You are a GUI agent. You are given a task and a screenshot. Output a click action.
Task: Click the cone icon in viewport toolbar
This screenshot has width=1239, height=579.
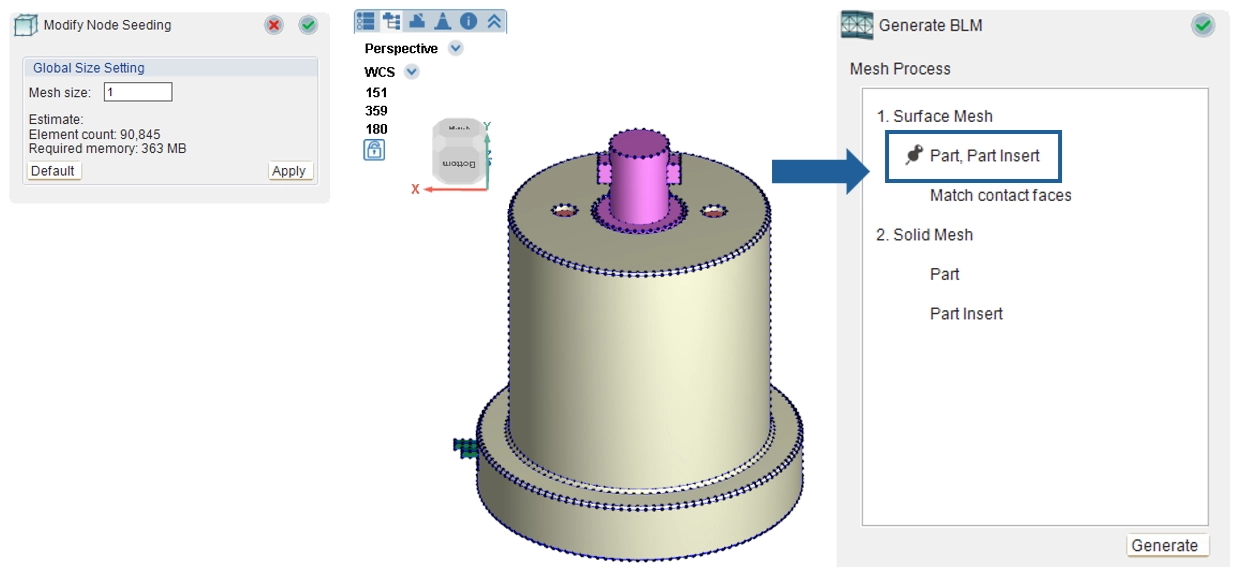(x=443, y=21)
